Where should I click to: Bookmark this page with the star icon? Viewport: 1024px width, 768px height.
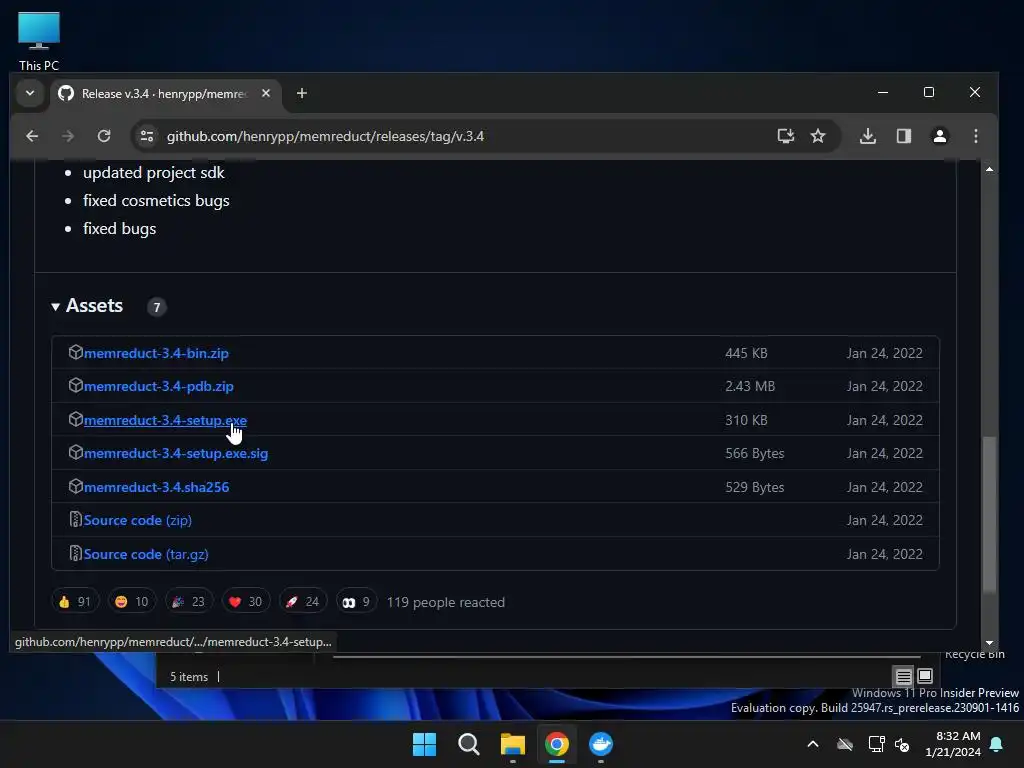coord(818,136)
